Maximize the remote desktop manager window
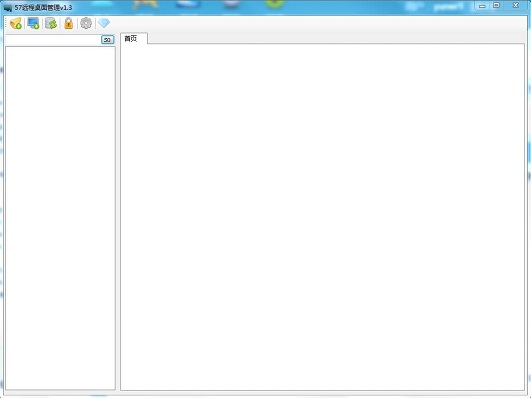The width and height of the screenshot is (531, 398). click(496, 6)
